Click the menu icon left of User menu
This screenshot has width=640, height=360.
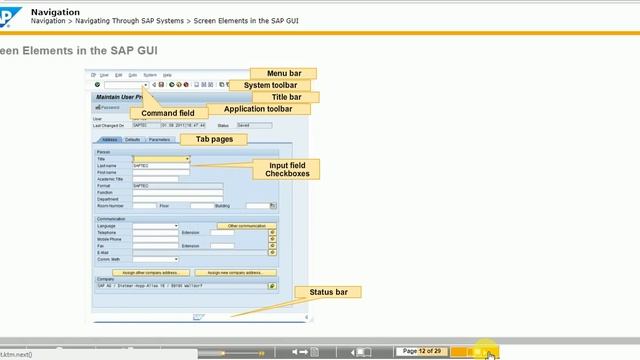(x=93, y=75)
